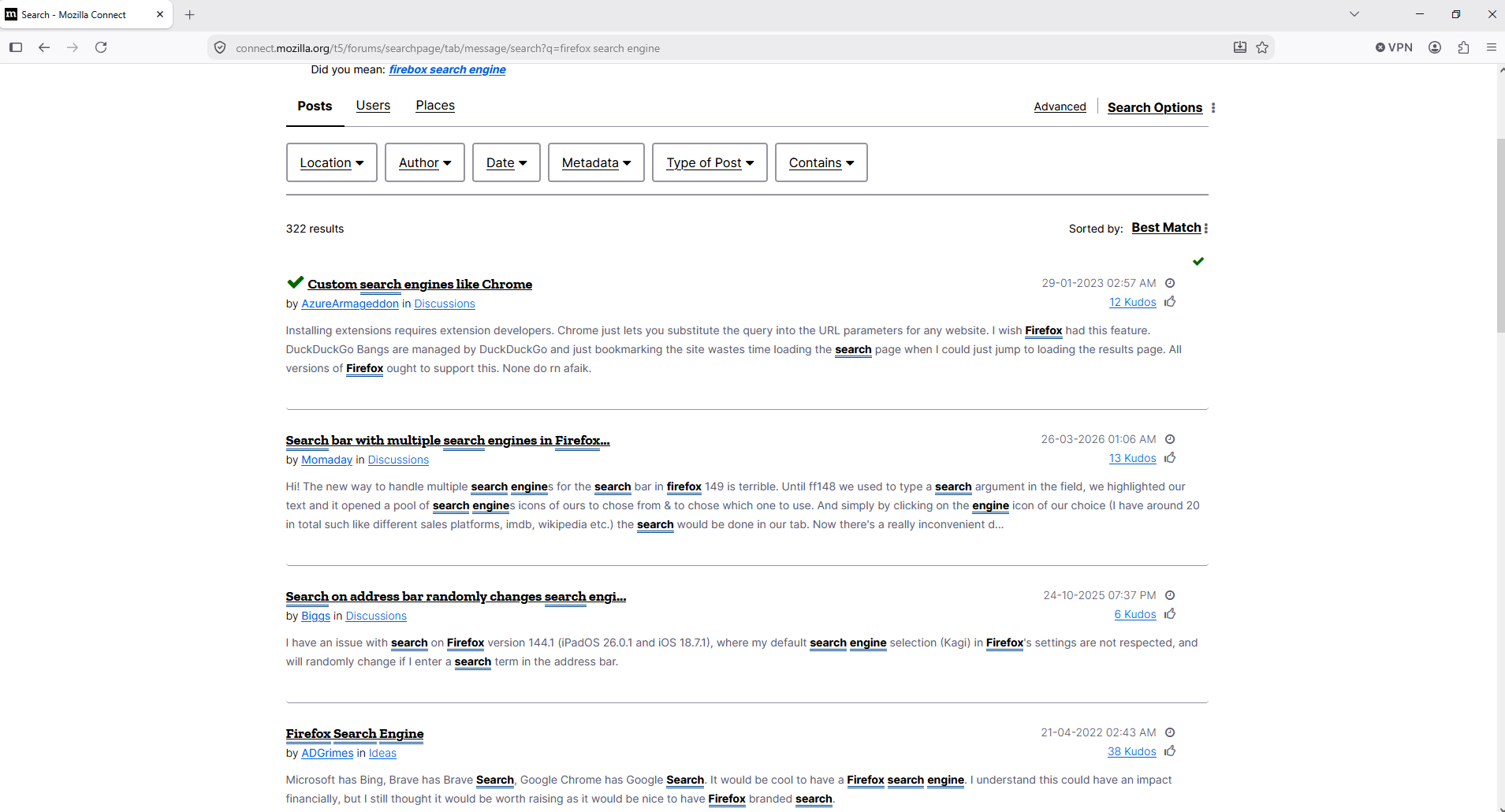The height and width of the screenshot is (812, 1505).
Task: Open a new browser tab
Action: pos(190,14)
